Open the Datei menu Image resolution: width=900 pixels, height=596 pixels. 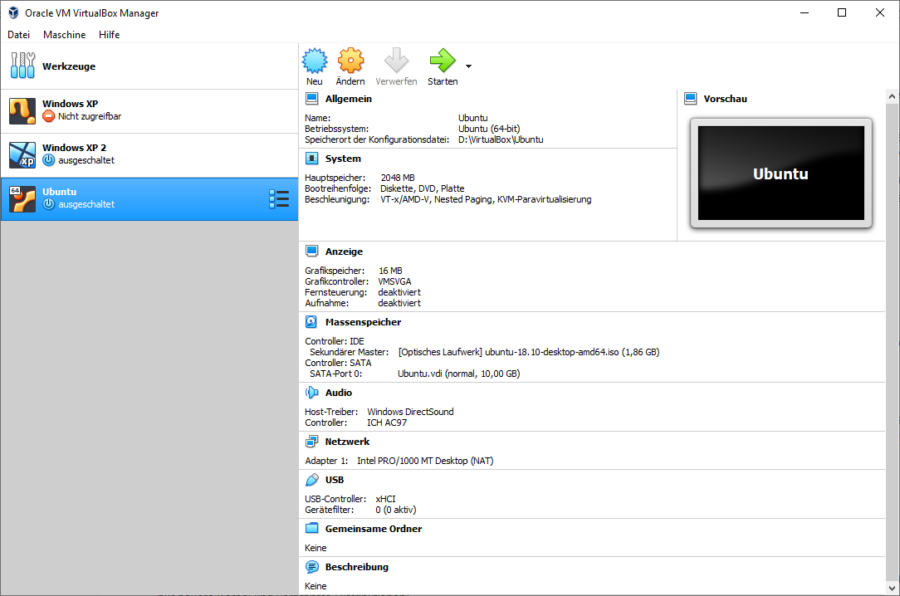point(18,34)
